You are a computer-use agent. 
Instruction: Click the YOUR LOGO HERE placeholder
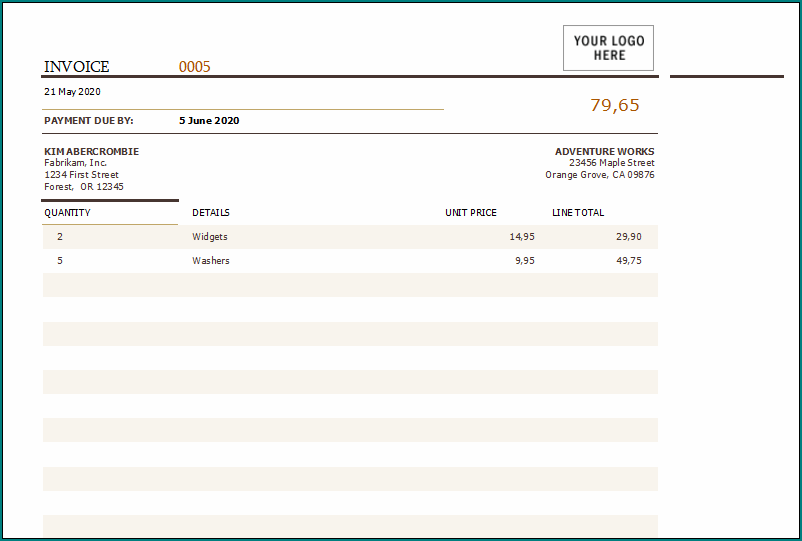pos(608,48)
